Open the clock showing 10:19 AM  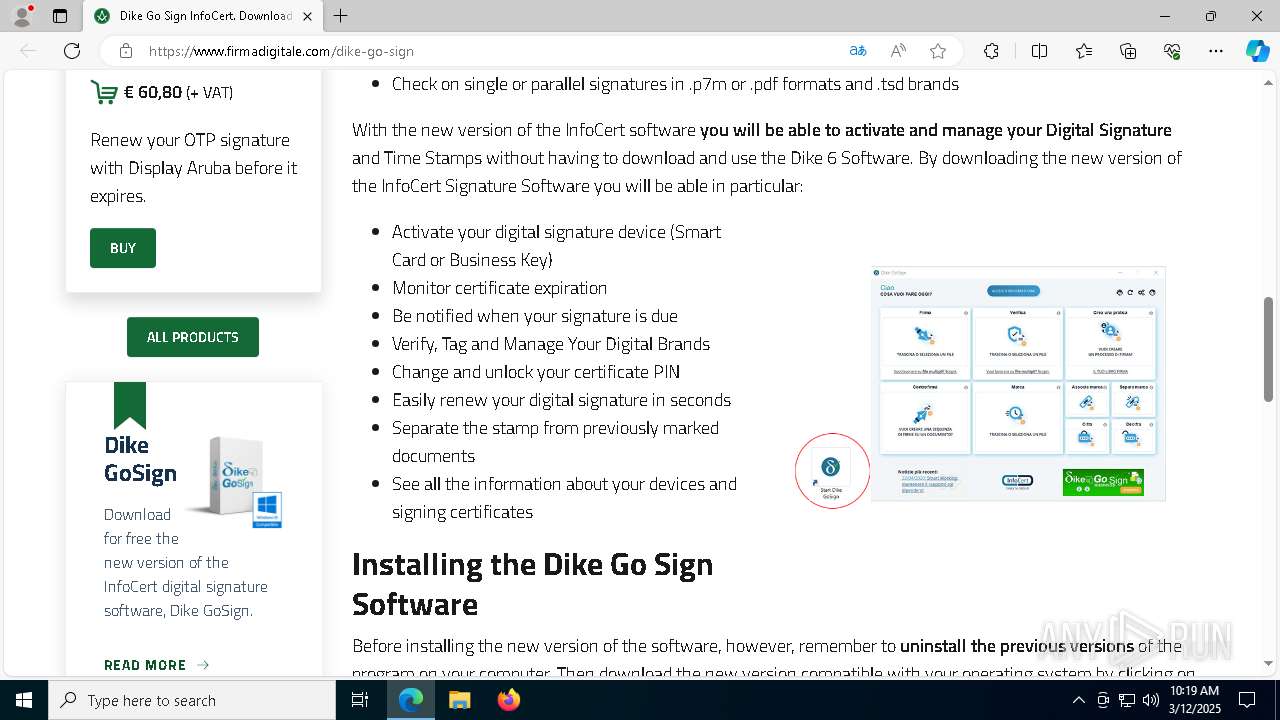(x=1194, y=700)
